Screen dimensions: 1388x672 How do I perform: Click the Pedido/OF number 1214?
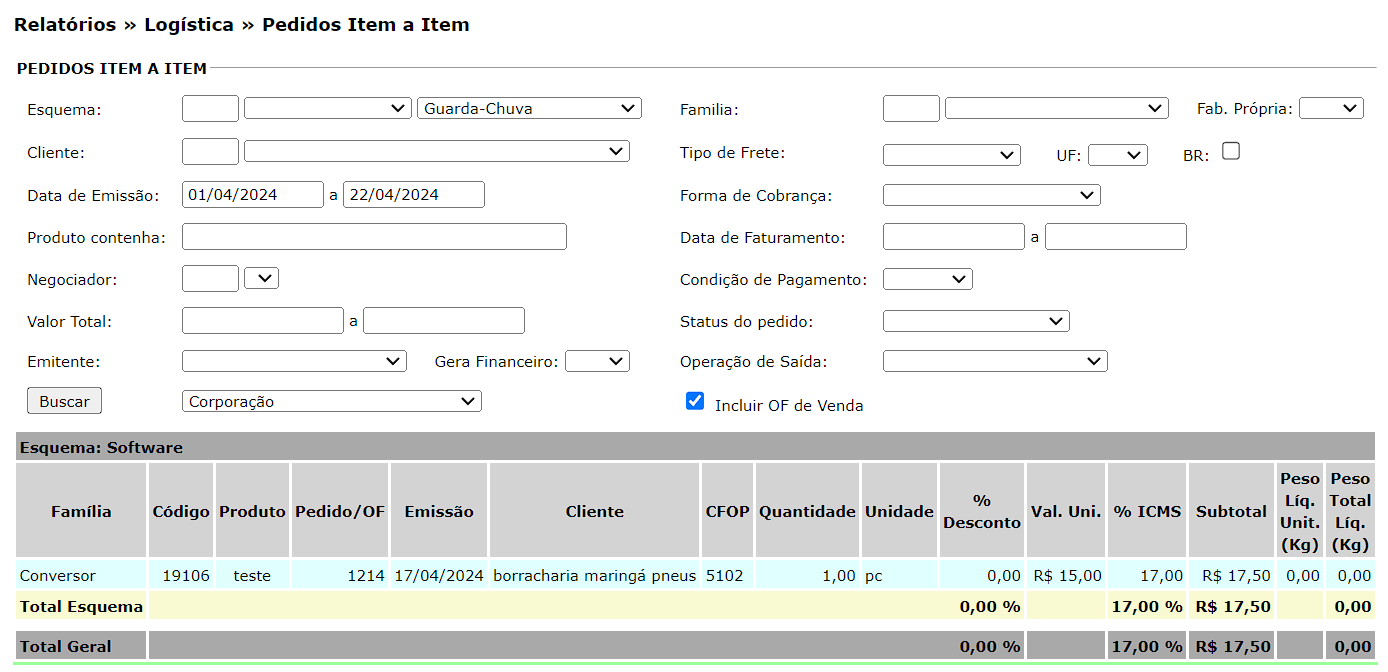366,575
